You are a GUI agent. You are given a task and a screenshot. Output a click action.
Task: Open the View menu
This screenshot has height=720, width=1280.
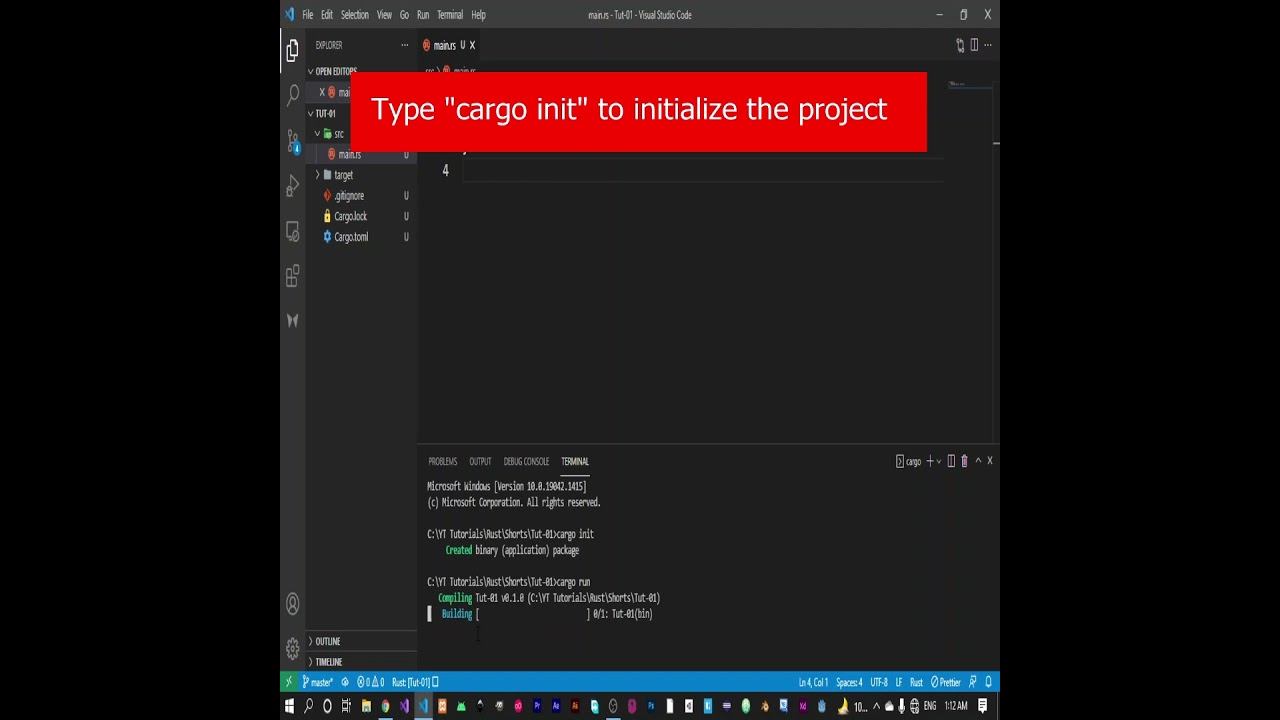point(384,15)
